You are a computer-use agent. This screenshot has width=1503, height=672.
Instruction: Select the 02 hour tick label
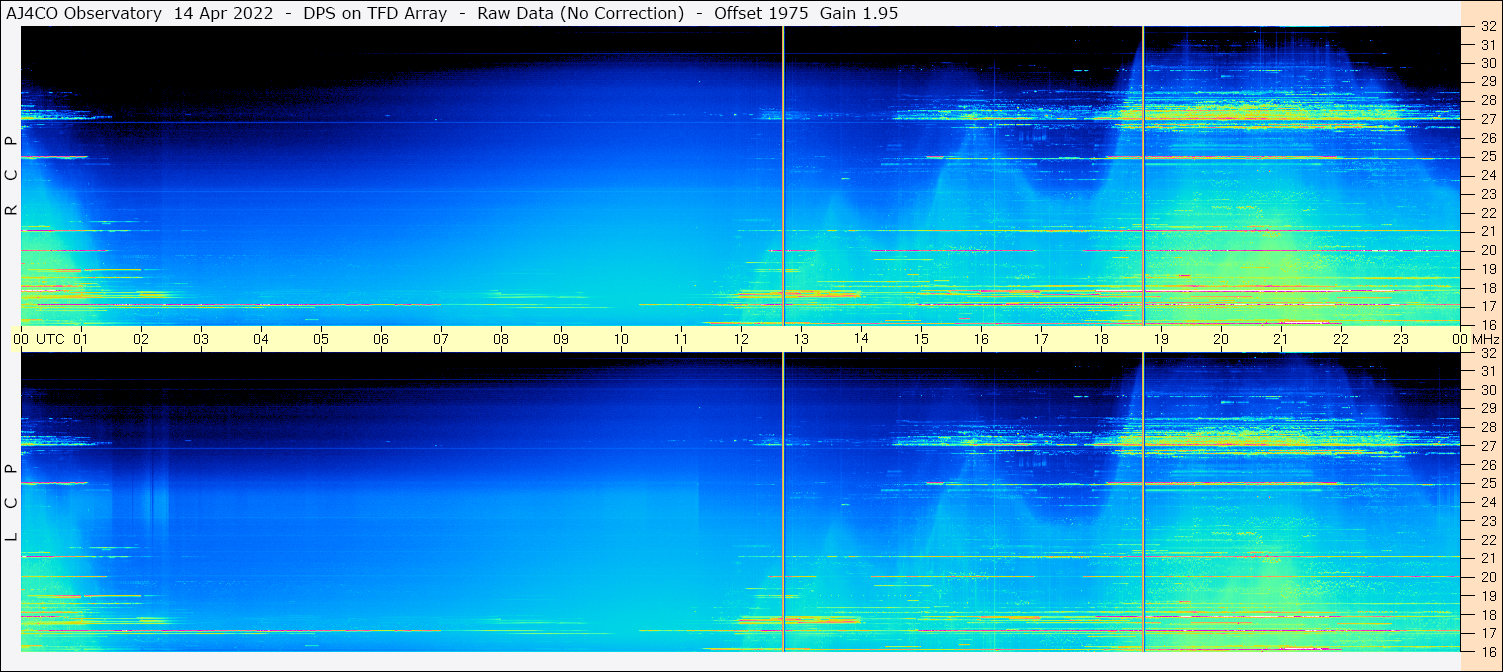[x=141, y=339]
